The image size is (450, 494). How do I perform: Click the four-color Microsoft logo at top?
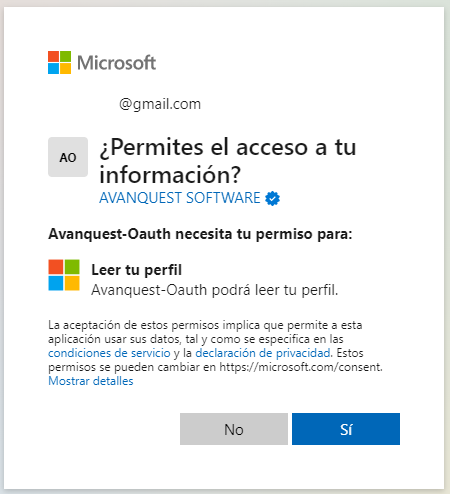59,62
